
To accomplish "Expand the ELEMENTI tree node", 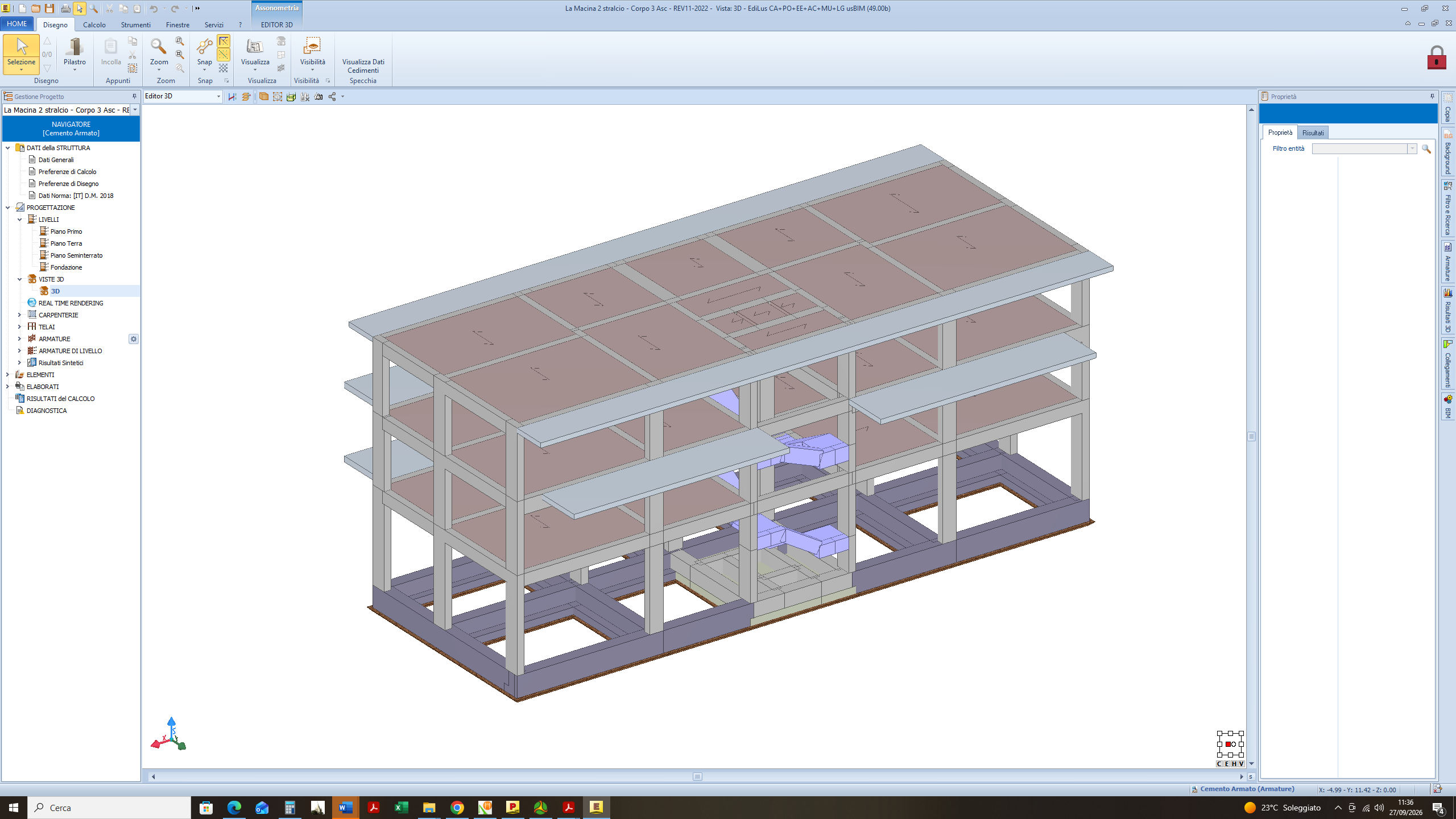I will click(7, 375).
